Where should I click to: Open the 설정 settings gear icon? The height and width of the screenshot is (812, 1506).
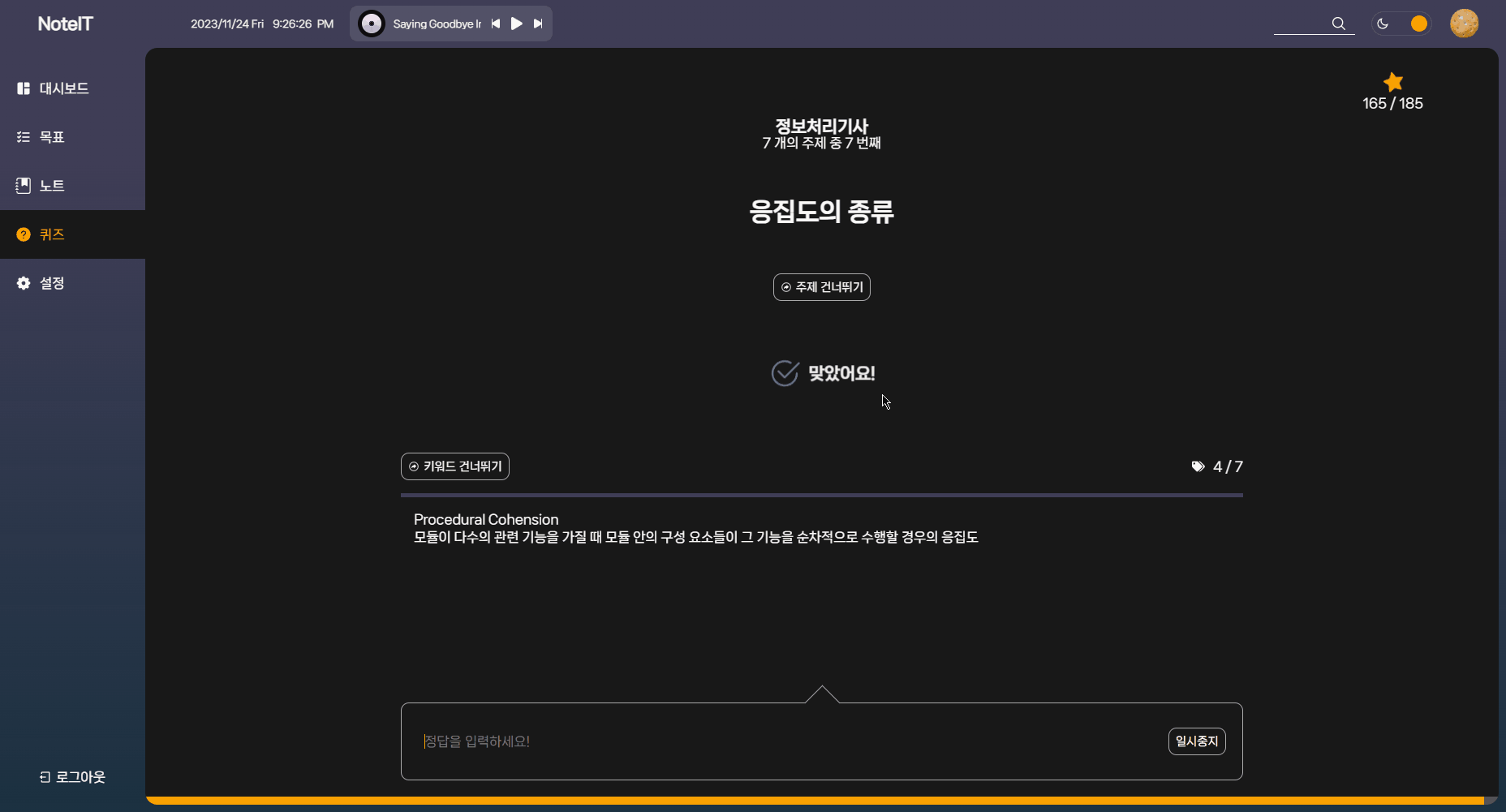click(23, 283)
